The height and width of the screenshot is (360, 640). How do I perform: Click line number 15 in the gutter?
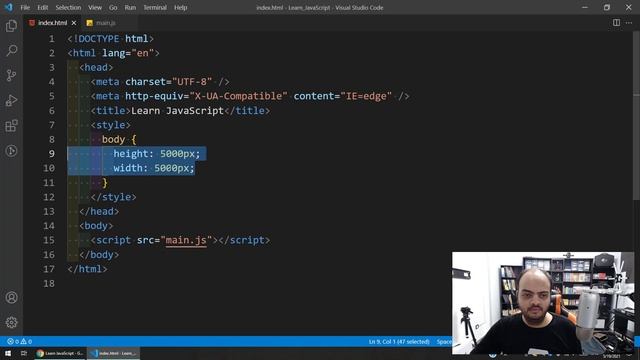[49, 240]
